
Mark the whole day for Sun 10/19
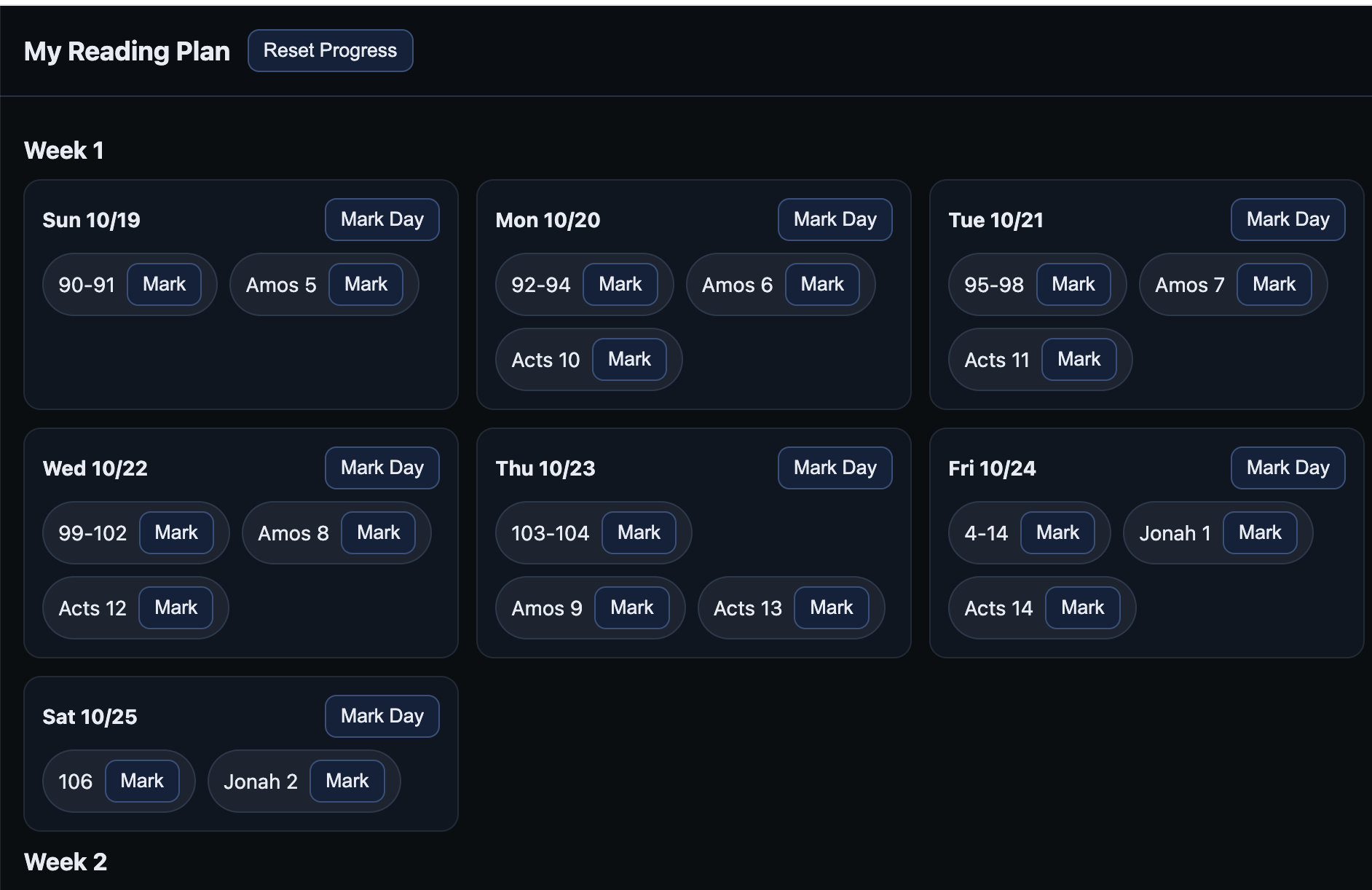coord(382,219)
